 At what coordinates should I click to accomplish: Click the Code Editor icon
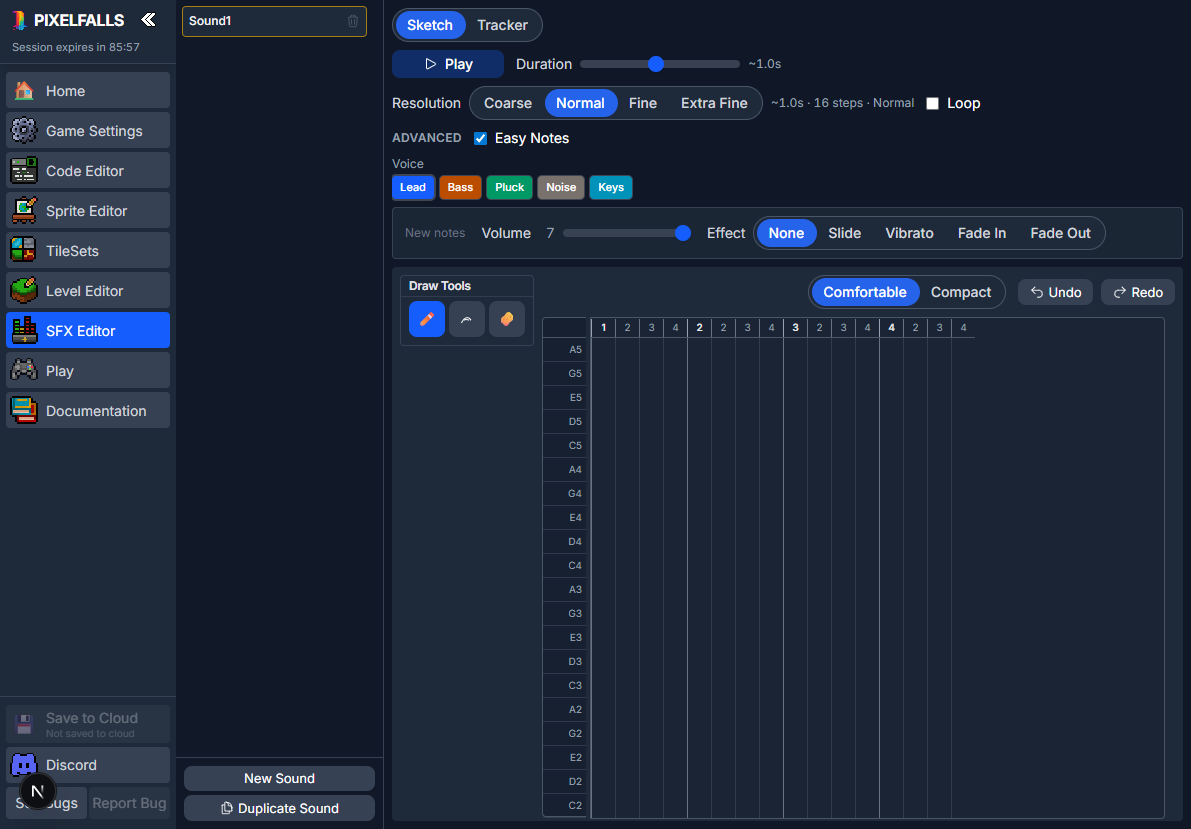click(x=24, y=171)
